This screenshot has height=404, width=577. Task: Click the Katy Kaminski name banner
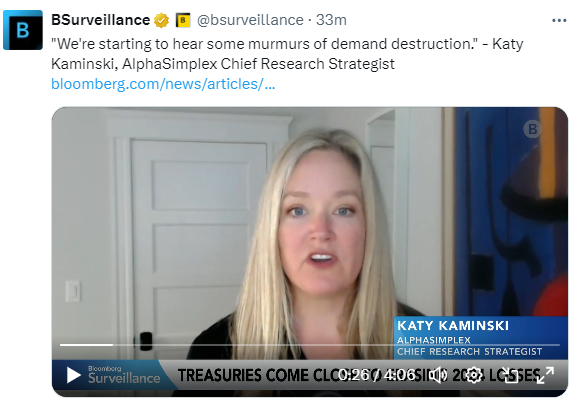point(481,337)
